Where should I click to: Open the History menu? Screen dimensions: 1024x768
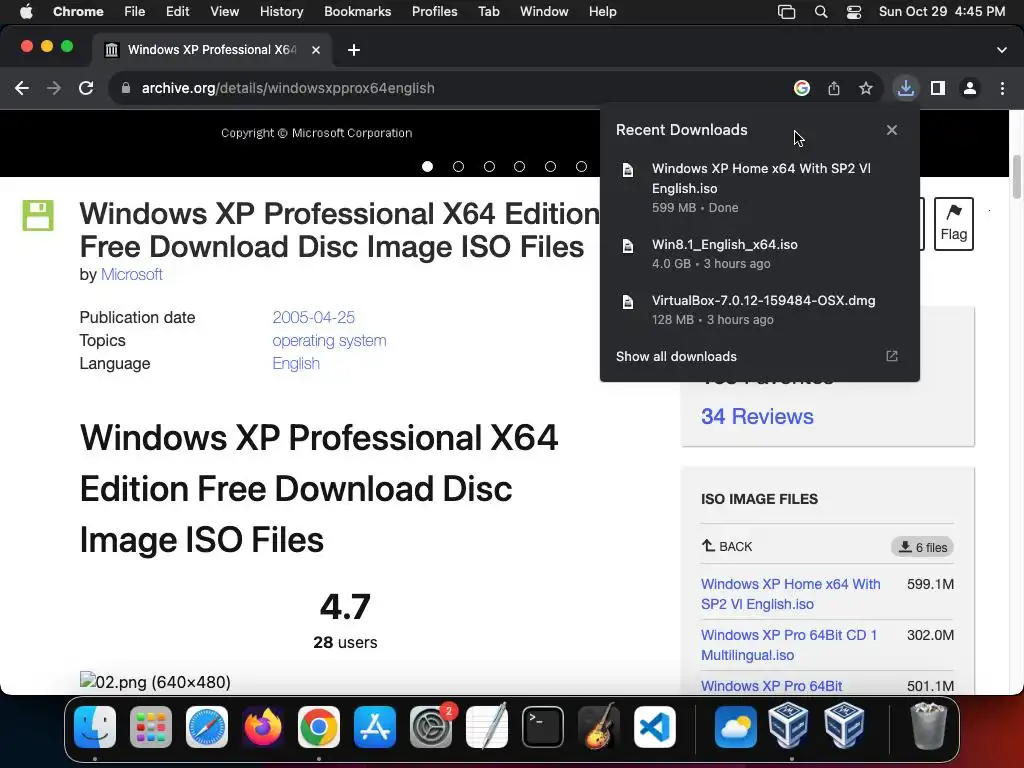(x=281, y=12)
